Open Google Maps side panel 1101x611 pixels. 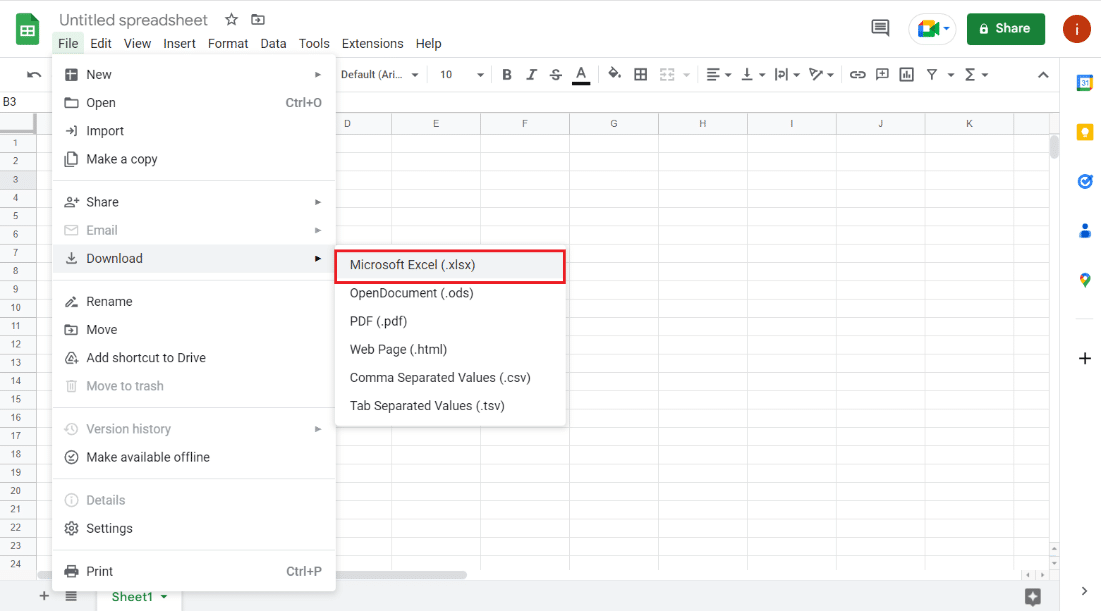tap(1085, 280)
